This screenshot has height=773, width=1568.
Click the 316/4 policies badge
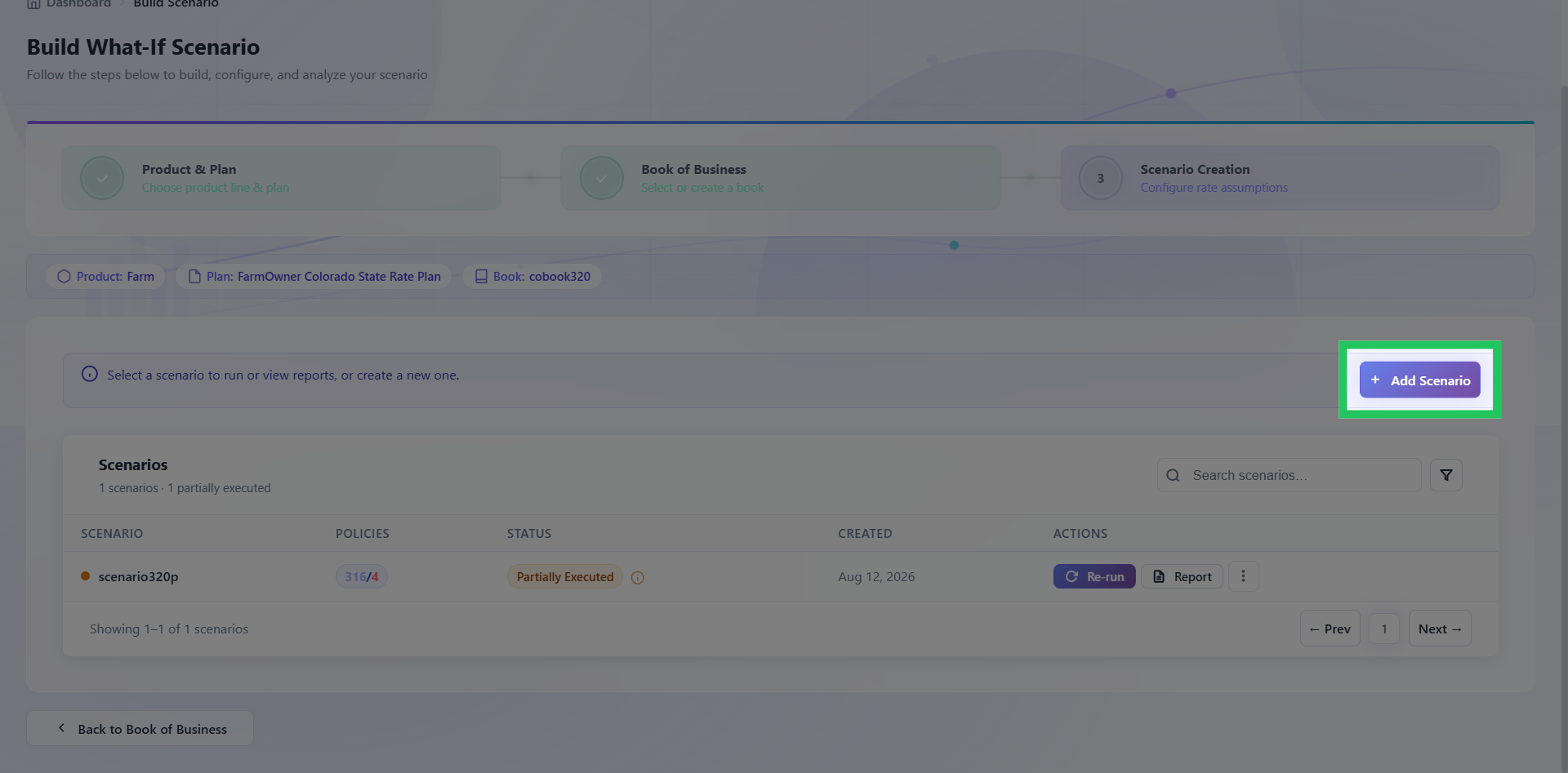coord(362,577)
